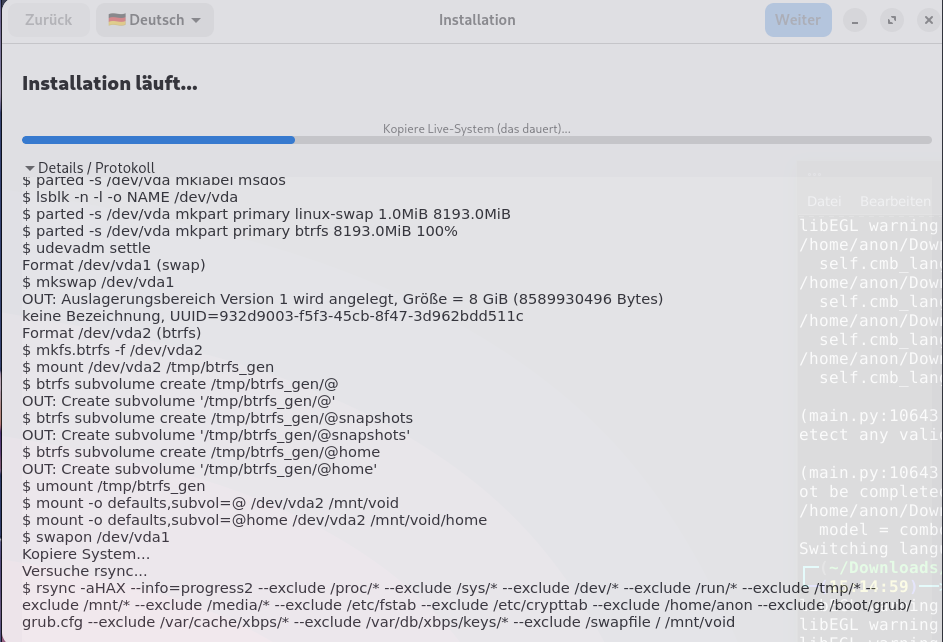
Task: Click the blue installation progress bar
Action: [x=158, y=140]
